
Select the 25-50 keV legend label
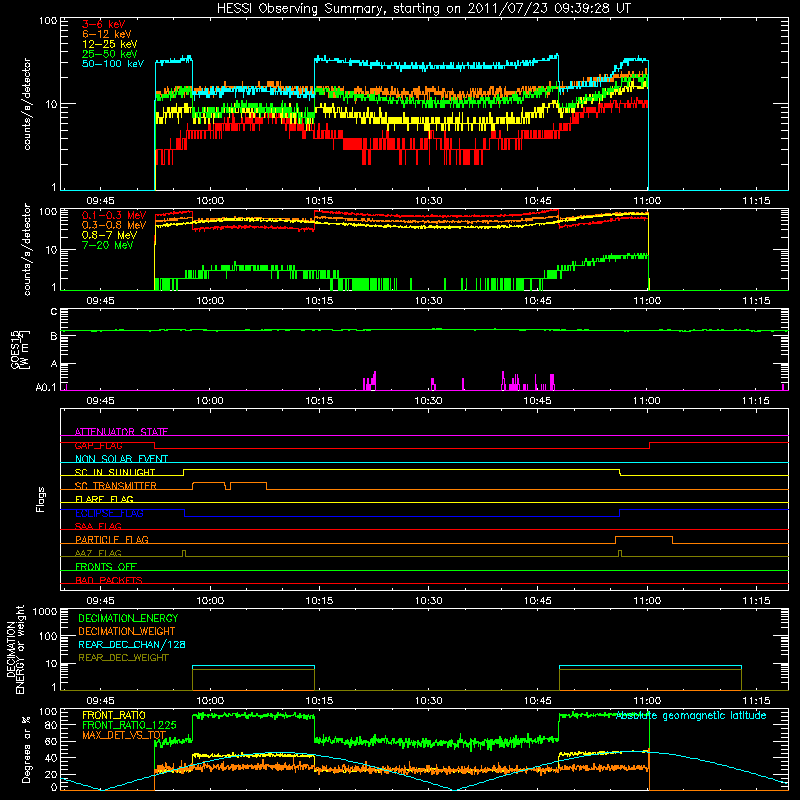point(110,54)
